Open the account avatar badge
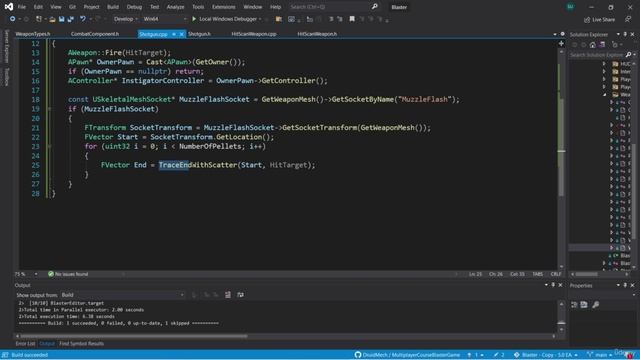 coord(570,7)
